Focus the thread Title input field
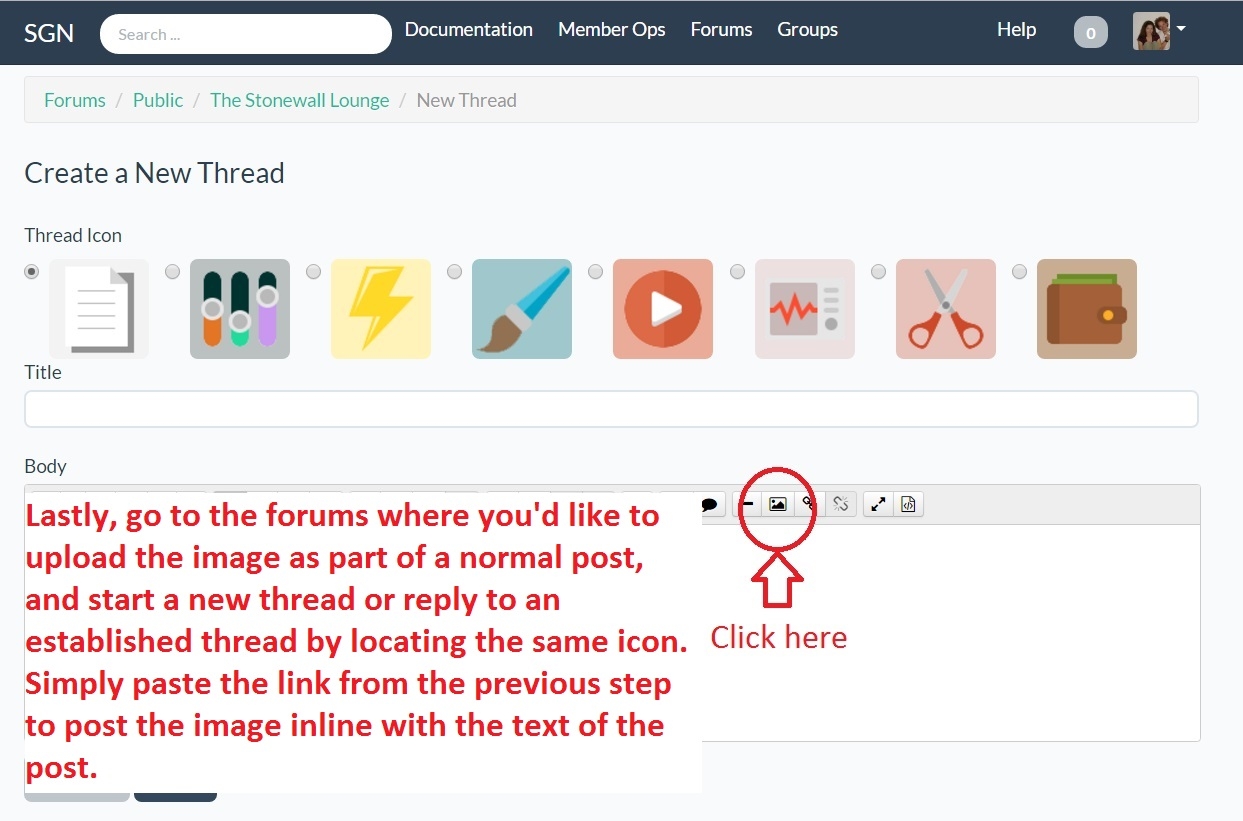1243x821 pixels. [611, 409]
